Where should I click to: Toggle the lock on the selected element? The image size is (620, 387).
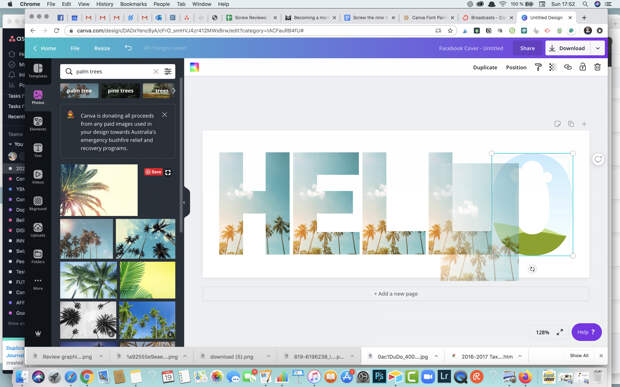pos(582,67)
